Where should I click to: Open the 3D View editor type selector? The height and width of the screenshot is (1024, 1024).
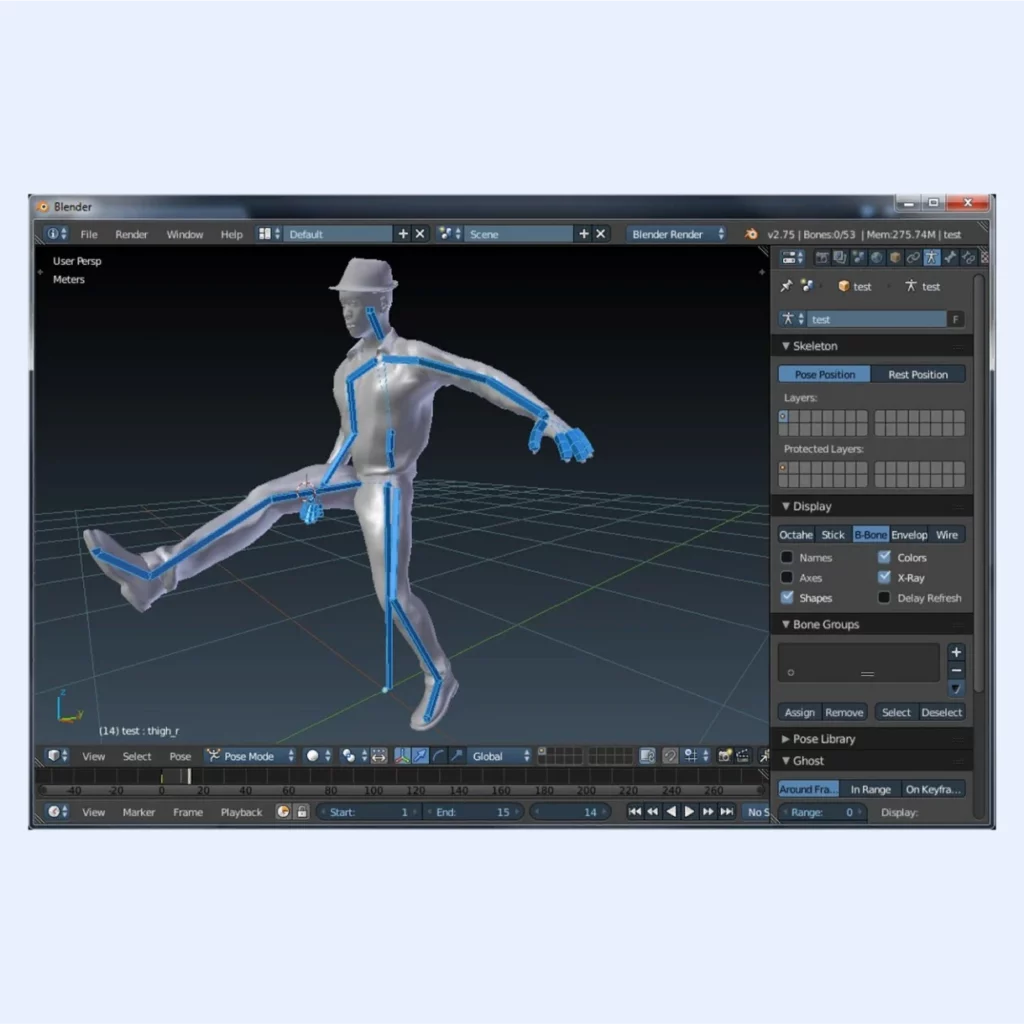(x=57, y=756)
